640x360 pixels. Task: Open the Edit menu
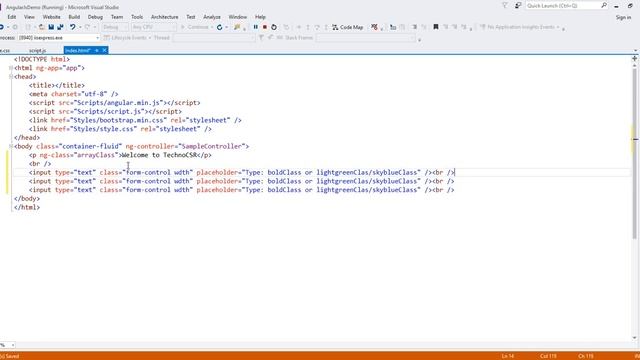12,17
